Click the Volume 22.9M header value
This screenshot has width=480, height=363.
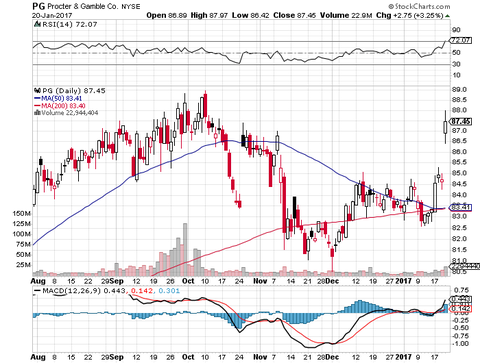coord(346,15)
